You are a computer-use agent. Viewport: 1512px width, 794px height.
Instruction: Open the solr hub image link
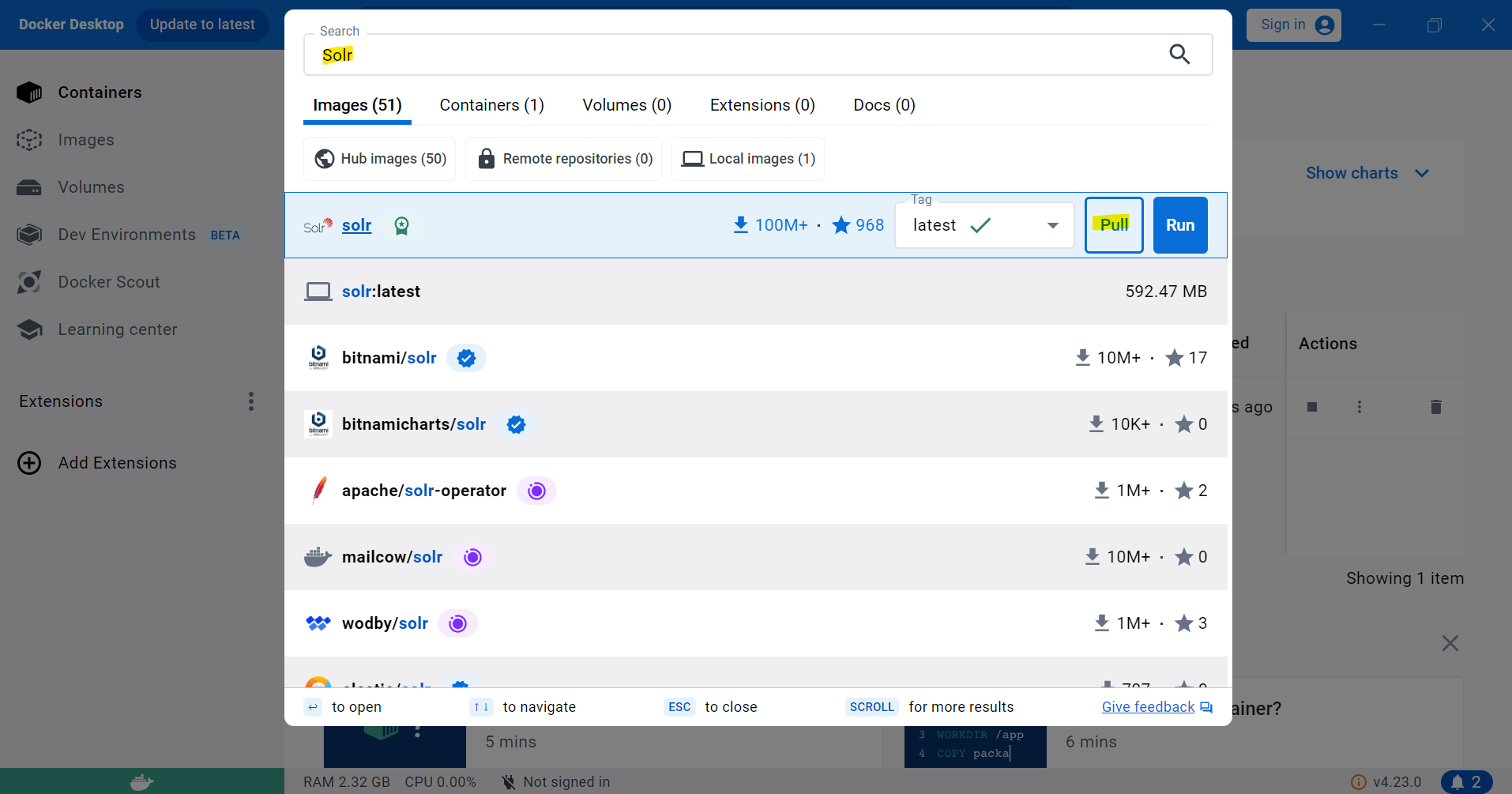pos(356,225)
